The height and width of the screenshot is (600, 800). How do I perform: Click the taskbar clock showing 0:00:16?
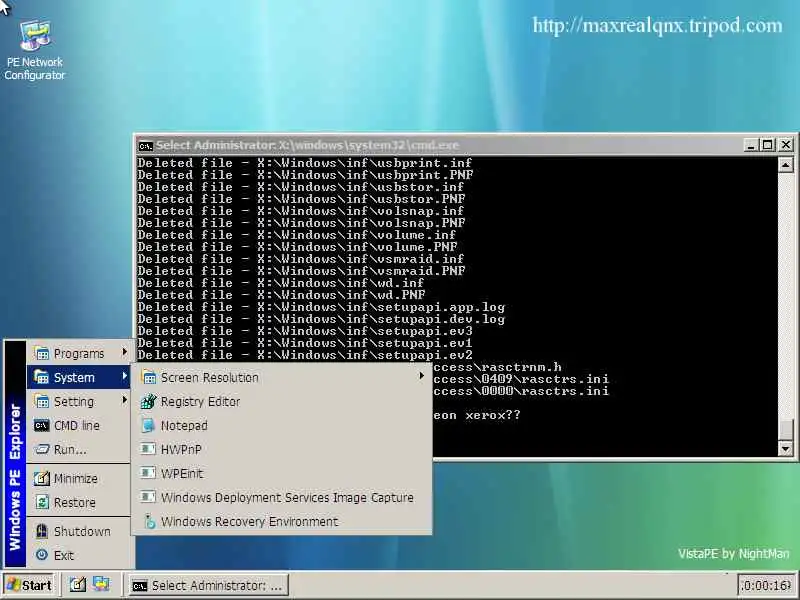tap(767, 585)
